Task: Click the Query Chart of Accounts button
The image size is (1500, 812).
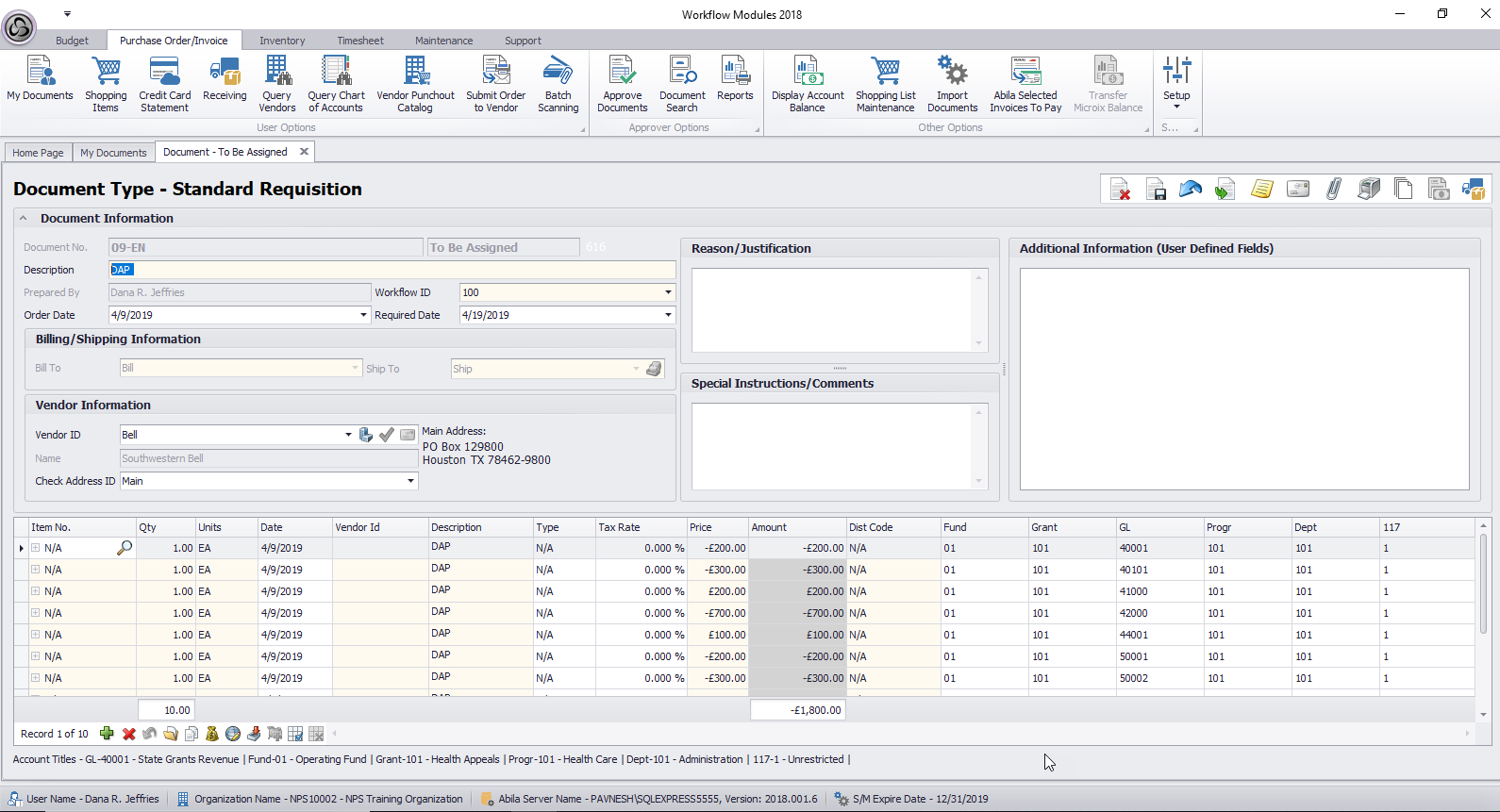Action: (336, 84)
